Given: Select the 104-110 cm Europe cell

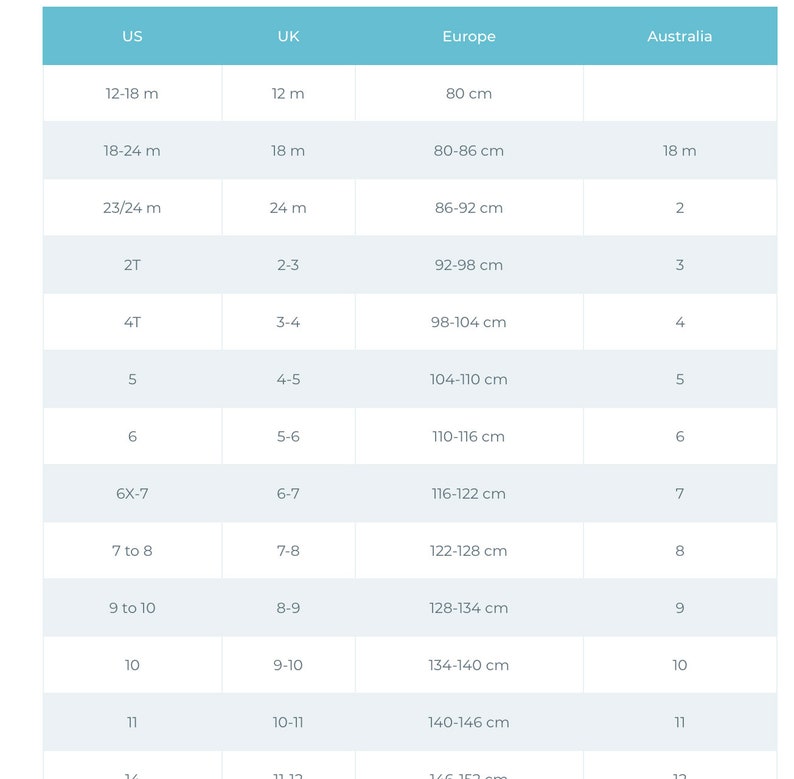Looking at the screenshot, I should pyautogui.click(x=469, y=379).
